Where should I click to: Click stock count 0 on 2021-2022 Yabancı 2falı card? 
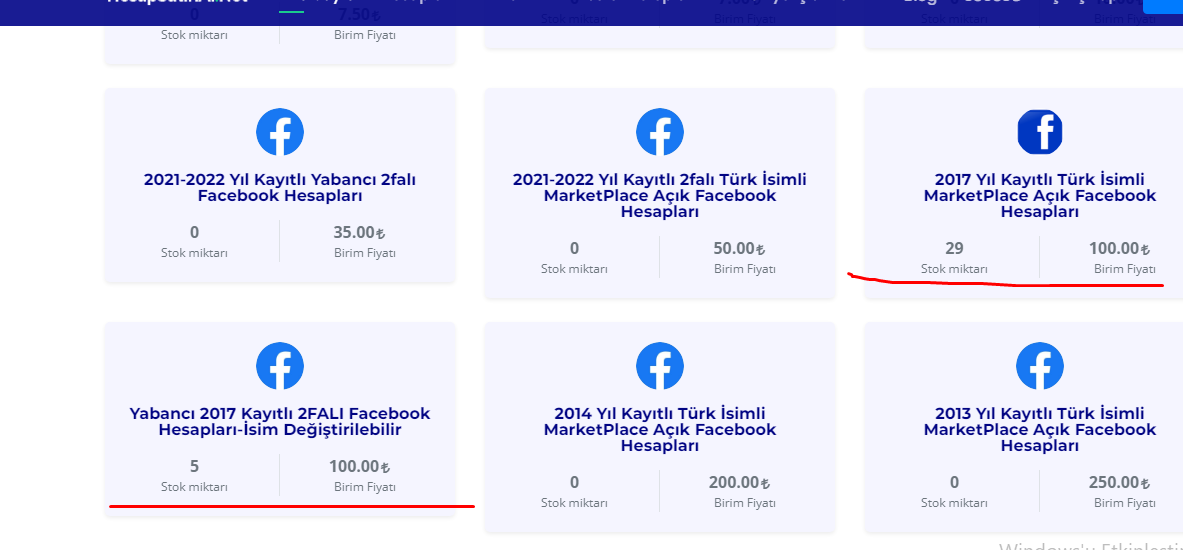(x=195, y=232)
